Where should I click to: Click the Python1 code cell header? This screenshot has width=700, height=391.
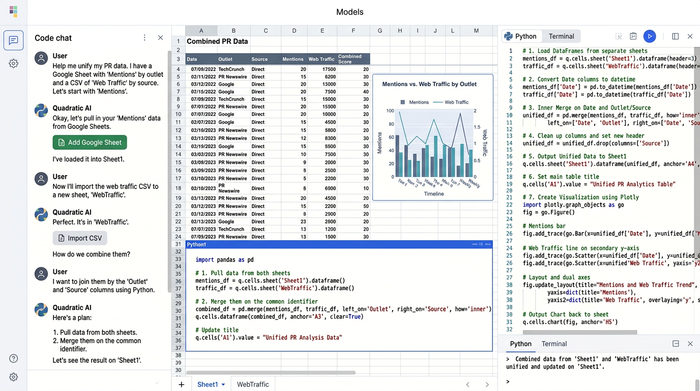coord(339,244)
